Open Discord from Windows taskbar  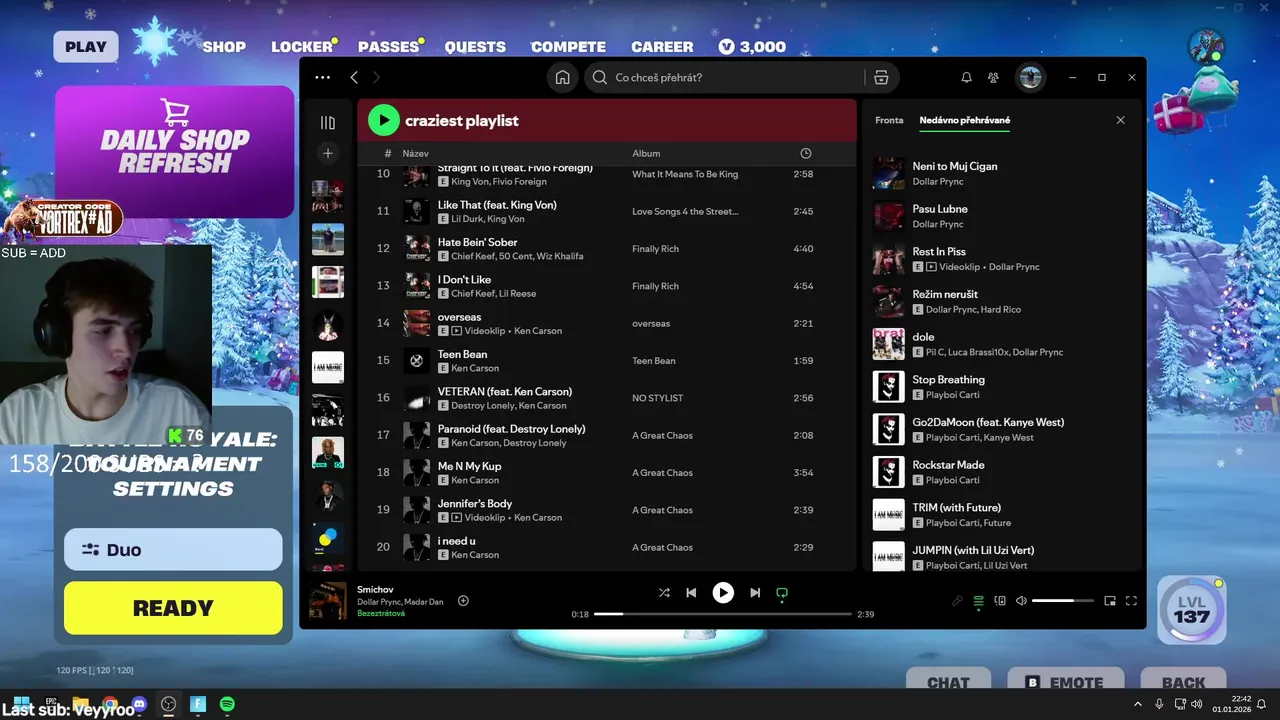pyautogui.click(x=139, y=704)
